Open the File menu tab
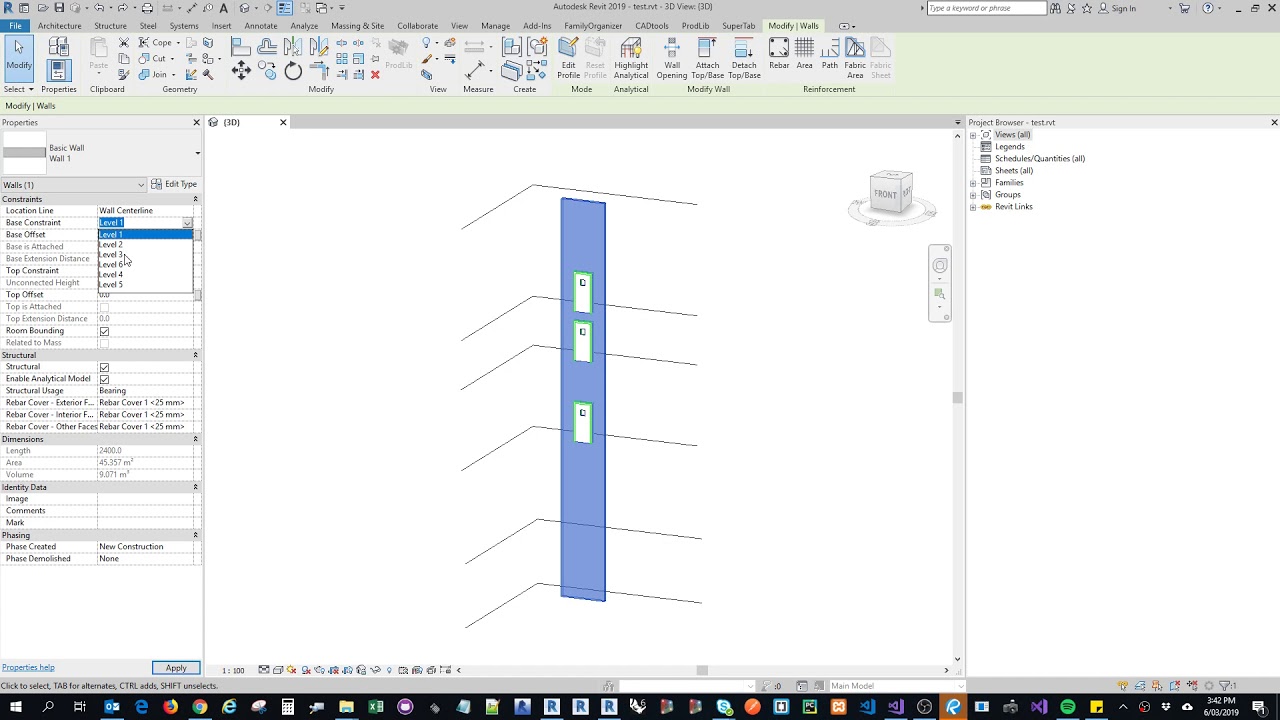The image size is (1280, 720). pos(15,26)
